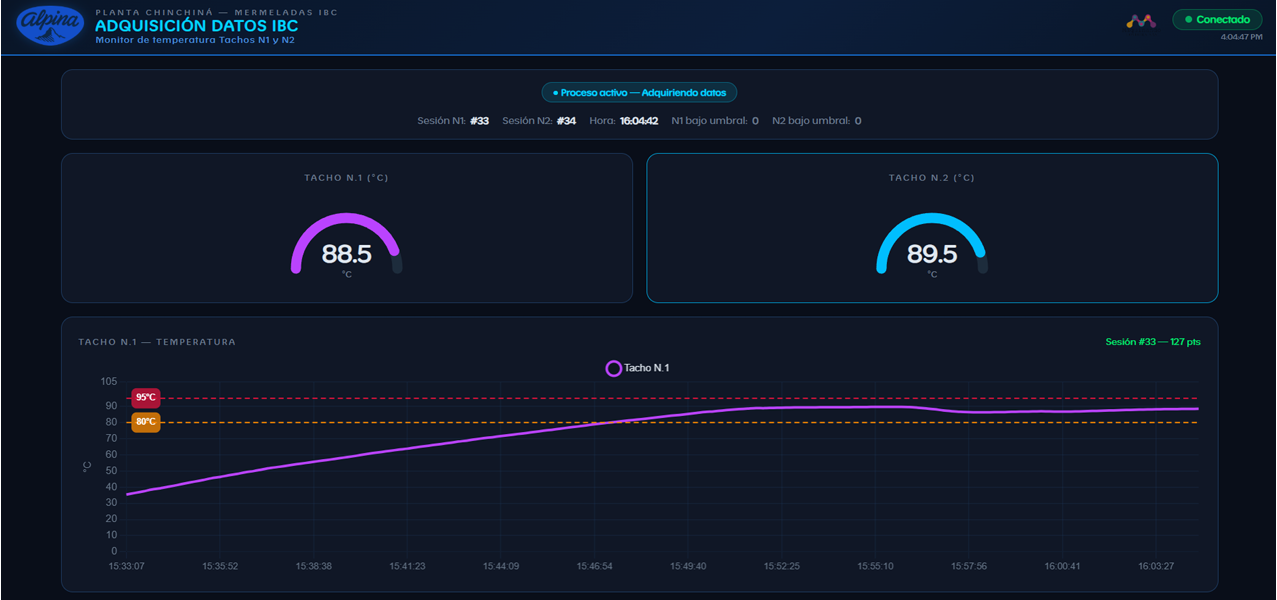This screenshot has height=600, width=1277.
Task: Click the 15:46:54 x-axis time label
Action: tap(594, 566)
